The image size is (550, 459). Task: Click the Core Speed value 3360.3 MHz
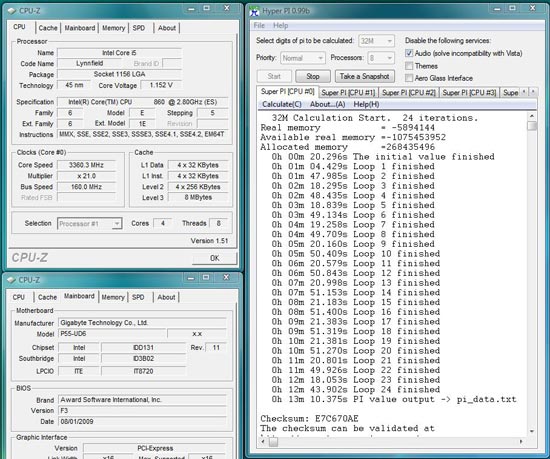point(86,165)
